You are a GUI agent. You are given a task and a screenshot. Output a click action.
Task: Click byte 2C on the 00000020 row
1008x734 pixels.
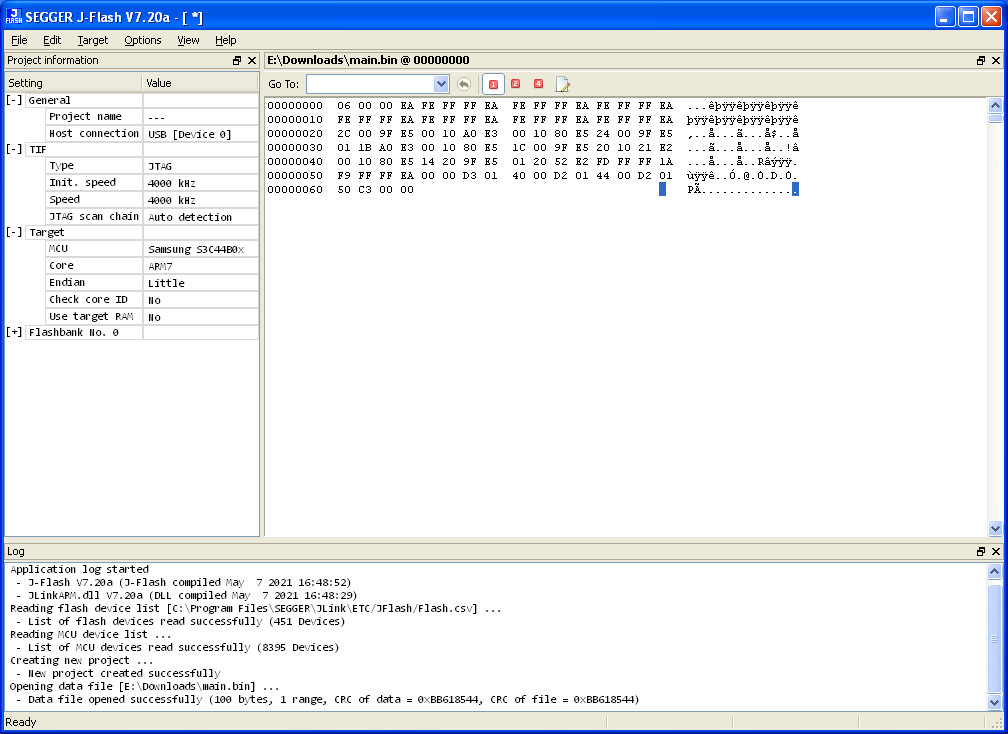click(x=344, y=134)
